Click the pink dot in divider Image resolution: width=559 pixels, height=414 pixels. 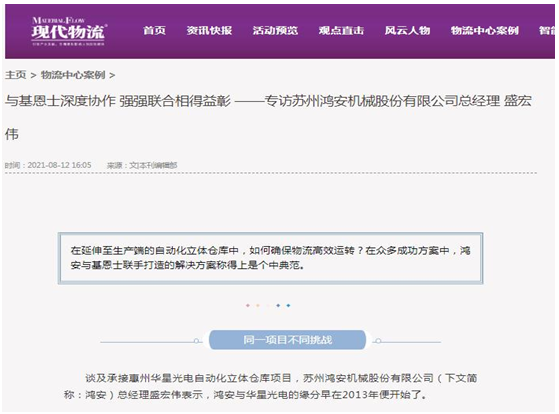click(248, 306)
